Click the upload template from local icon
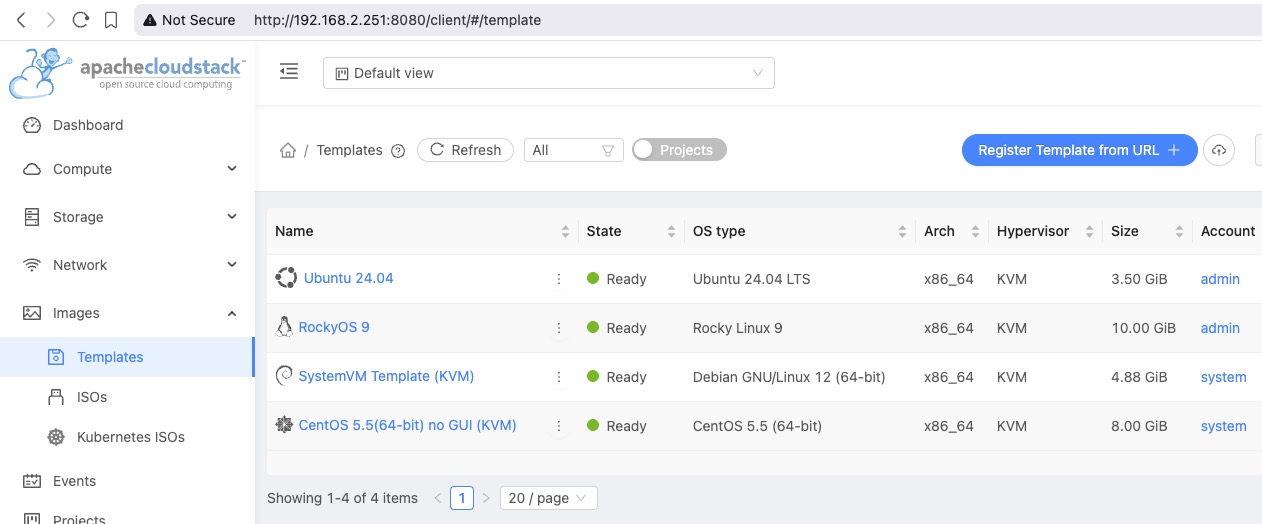 [1218, 150]
